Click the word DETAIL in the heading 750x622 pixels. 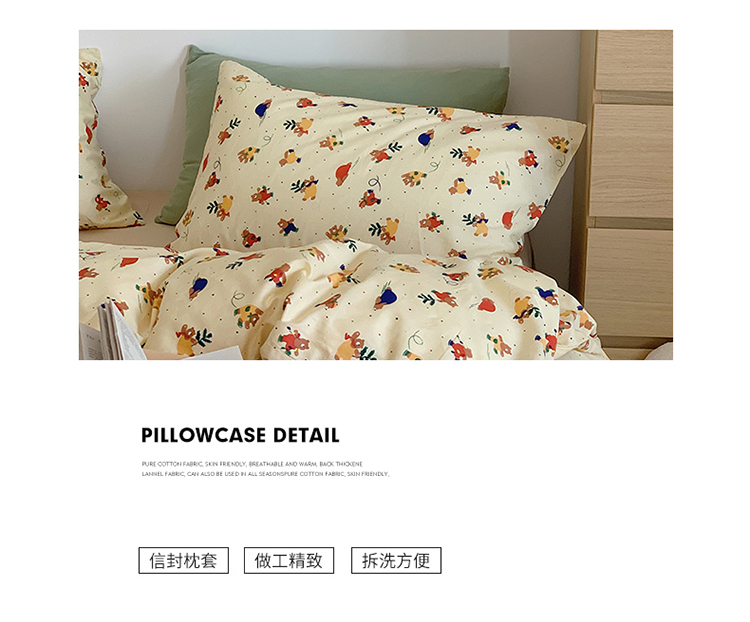[x=306, y=435]
